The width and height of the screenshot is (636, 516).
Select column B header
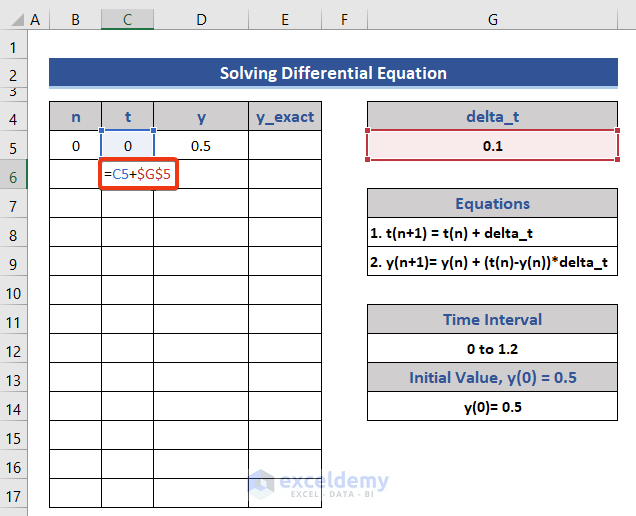pos(75,19)
